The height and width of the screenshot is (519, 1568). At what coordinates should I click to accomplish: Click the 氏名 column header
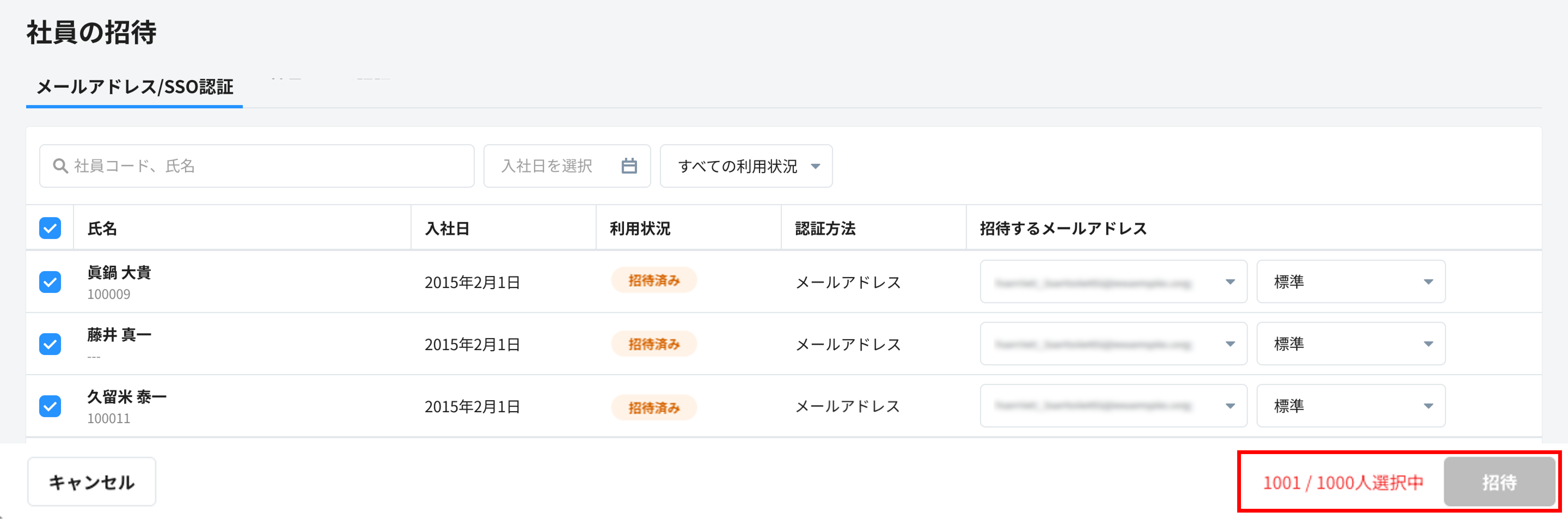[x=102, y=228]
